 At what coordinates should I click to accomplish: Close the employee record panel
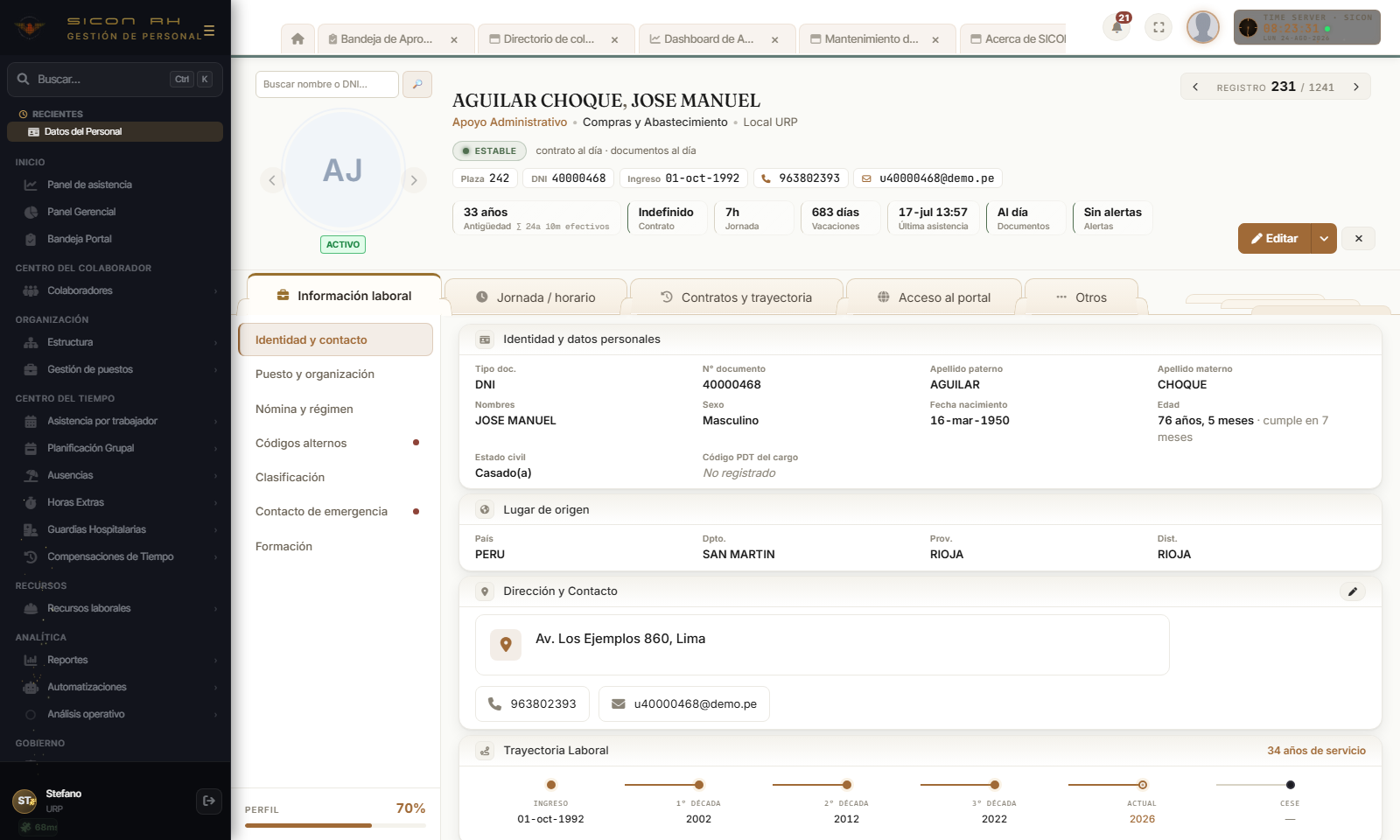tap(1359, 239)
